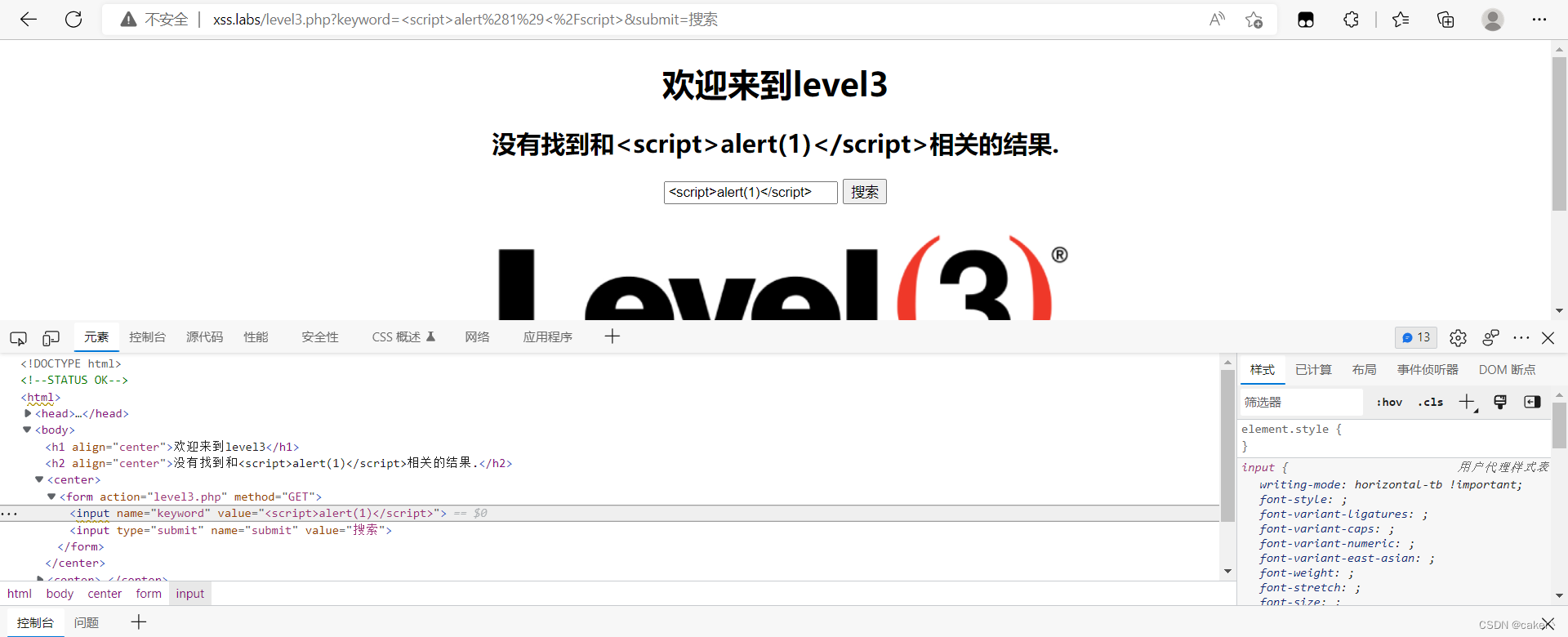
Task: Switch to the 控制台 top tab
Action: click(147, 337)
